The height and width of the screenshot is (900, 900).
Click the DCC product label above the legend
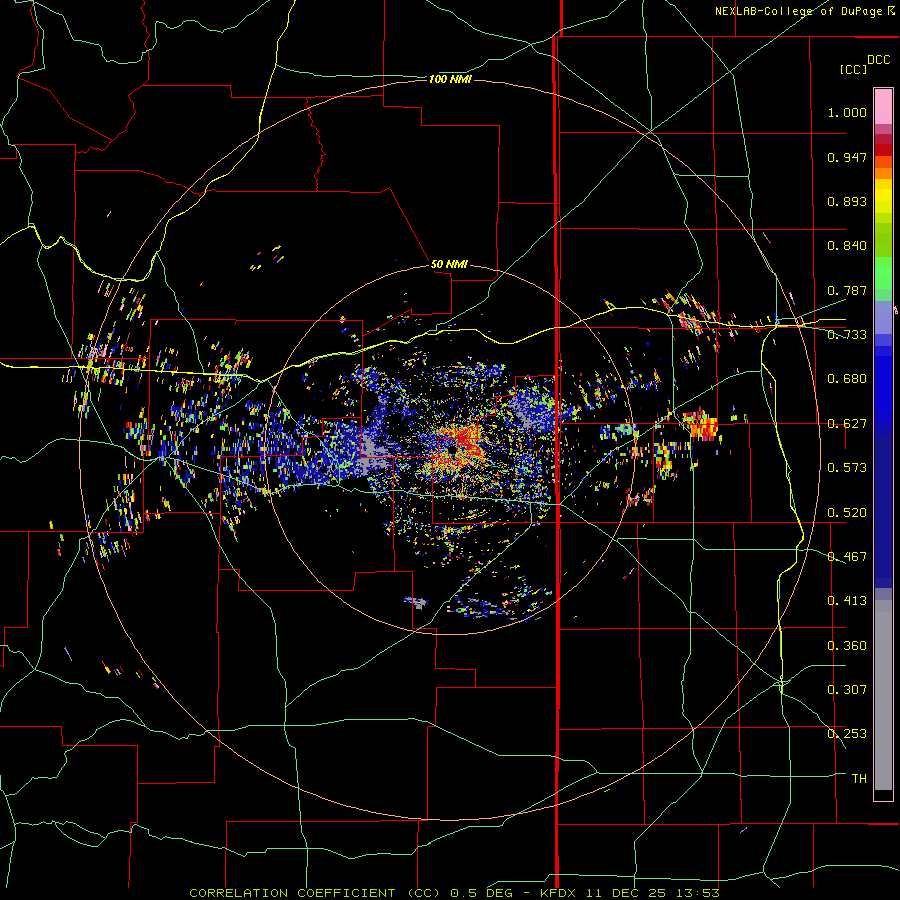tap(878, 60)
